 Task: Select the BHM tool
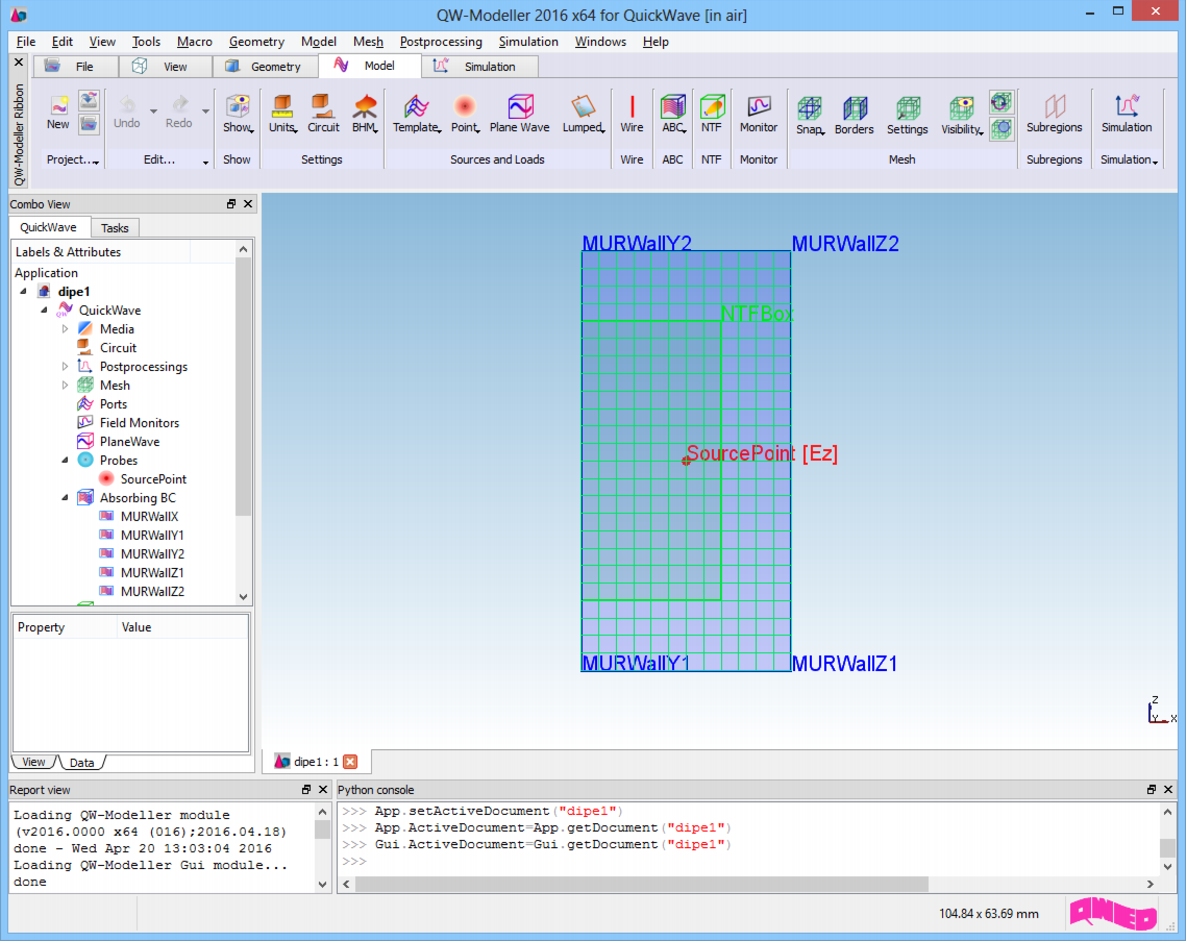pos(365,114)
